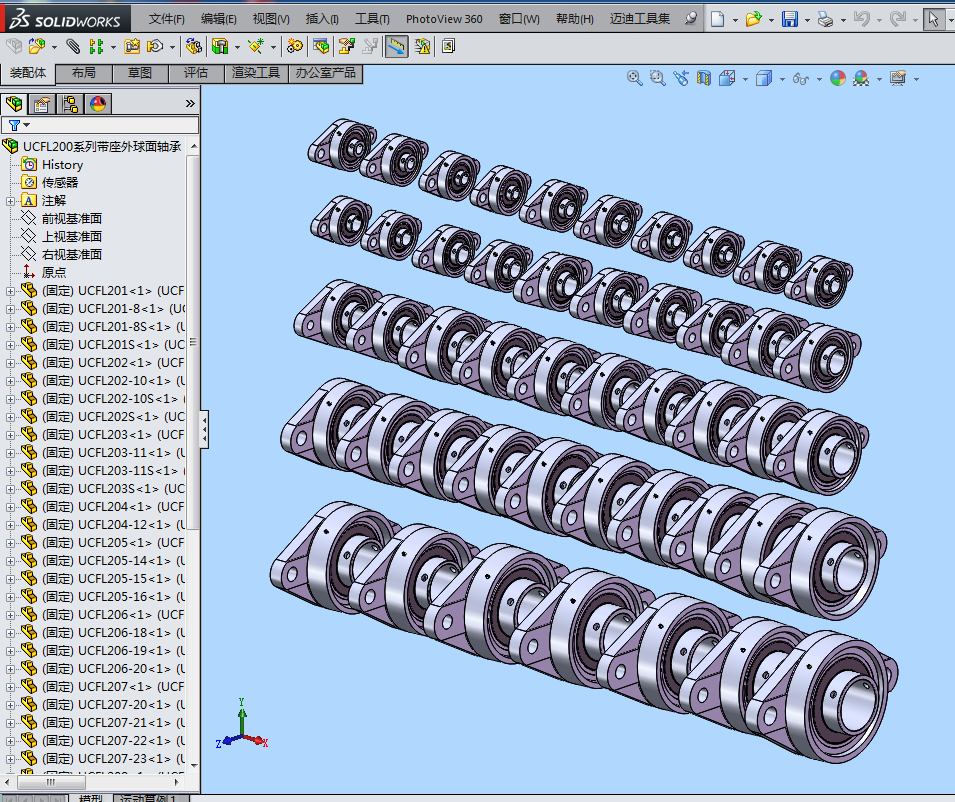Screen dimensions: 955x802
Task: Open the 插入(I) menu
Action: tap(322, 19)
